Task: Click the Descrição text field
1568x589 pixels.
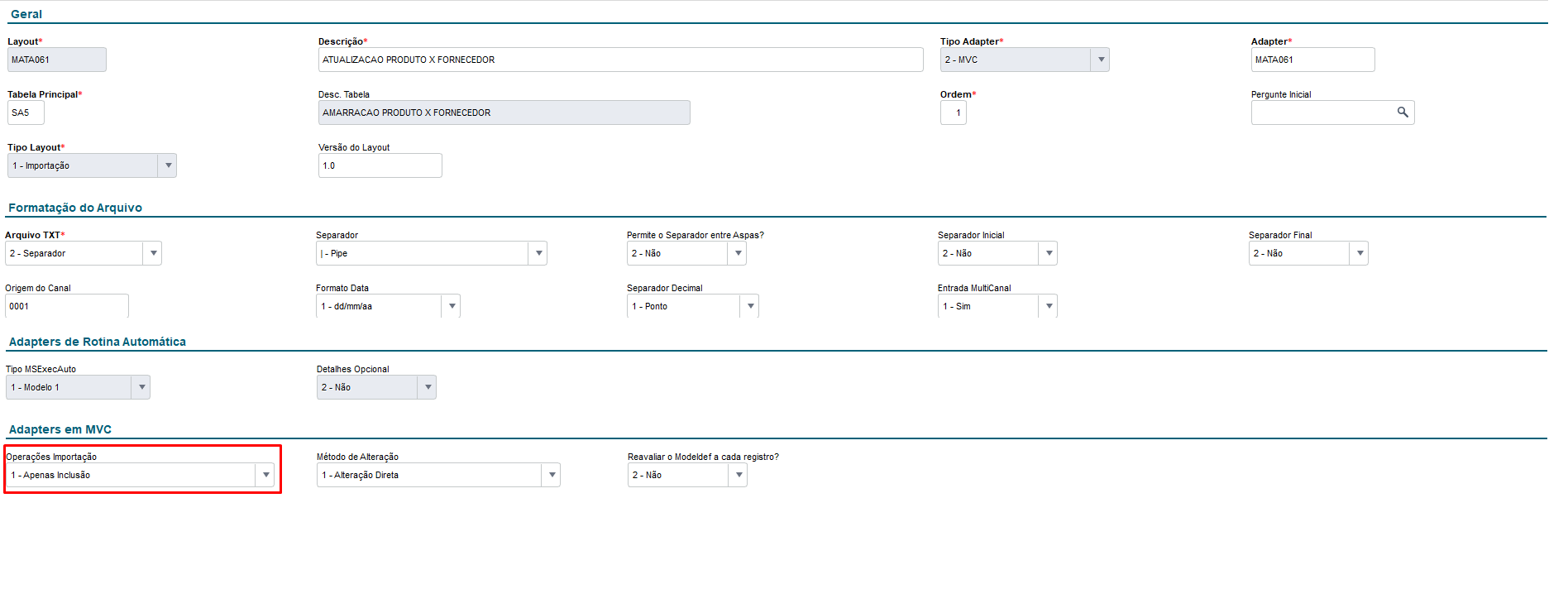Action: click(x=620, y=60)
